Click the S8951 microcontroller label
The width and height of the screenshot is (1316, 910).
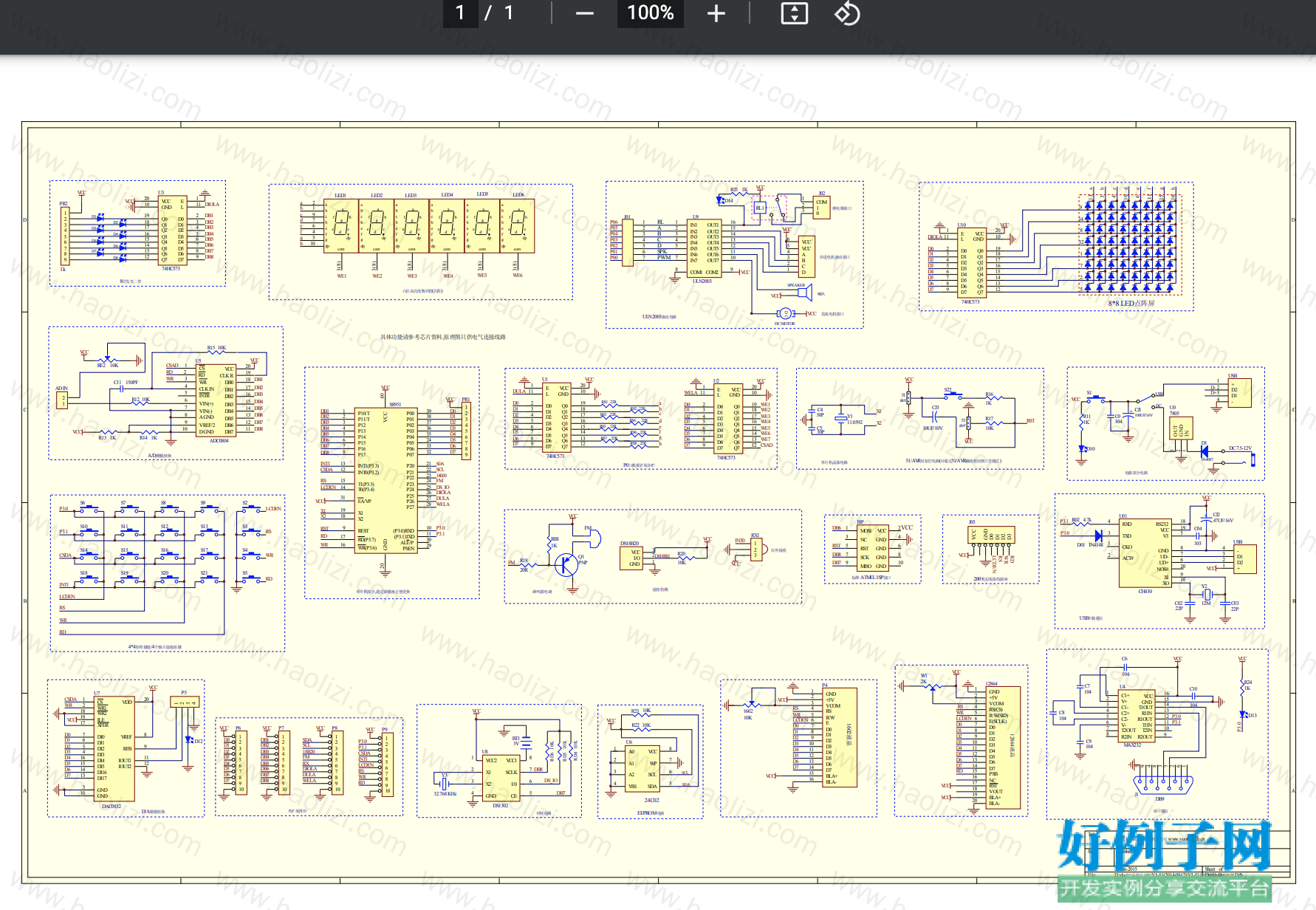coord(396,404)
